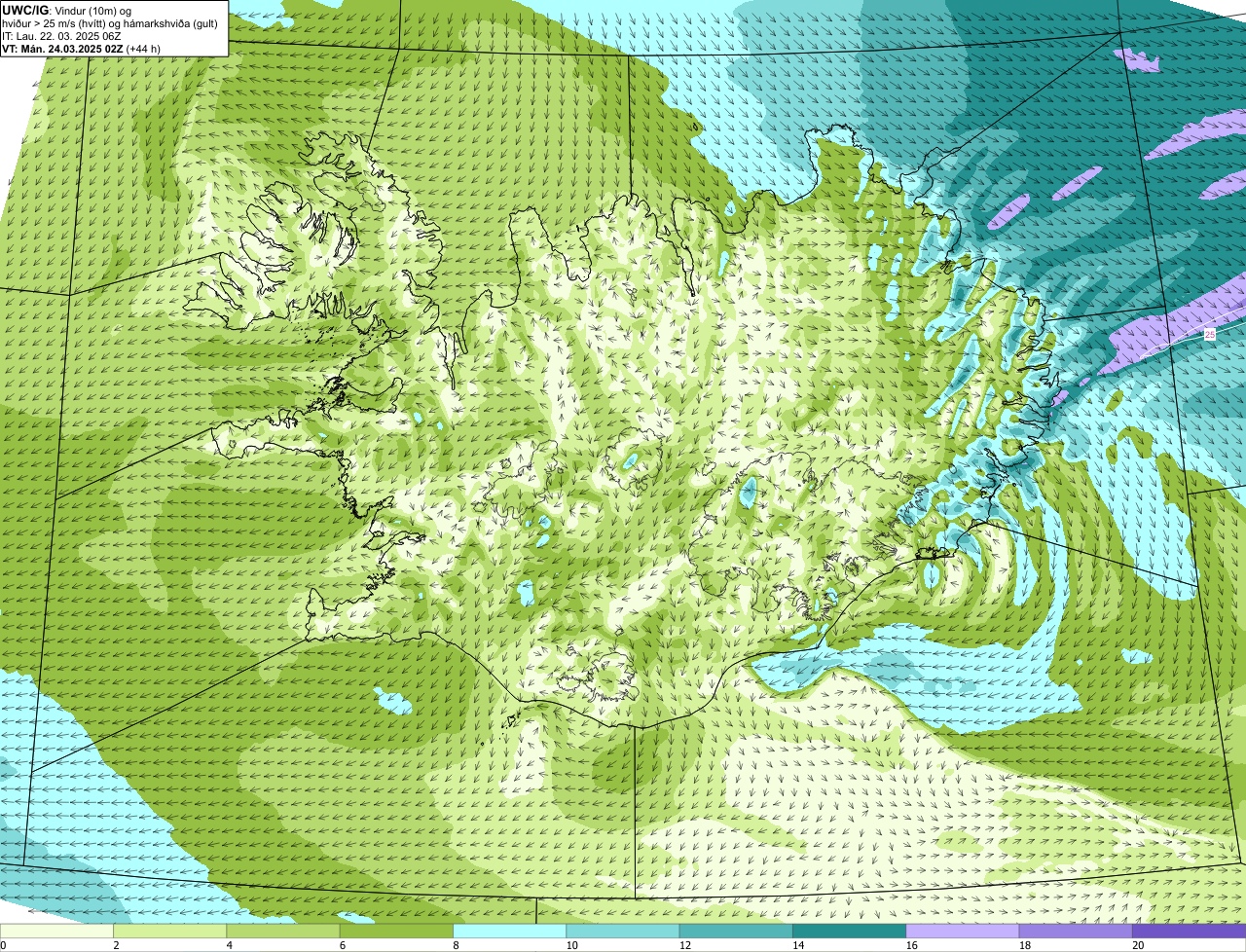The image size is (1246, 952).
Task: Select the 8–10 pale cyan legend swatch
Action: pos(510,932)
